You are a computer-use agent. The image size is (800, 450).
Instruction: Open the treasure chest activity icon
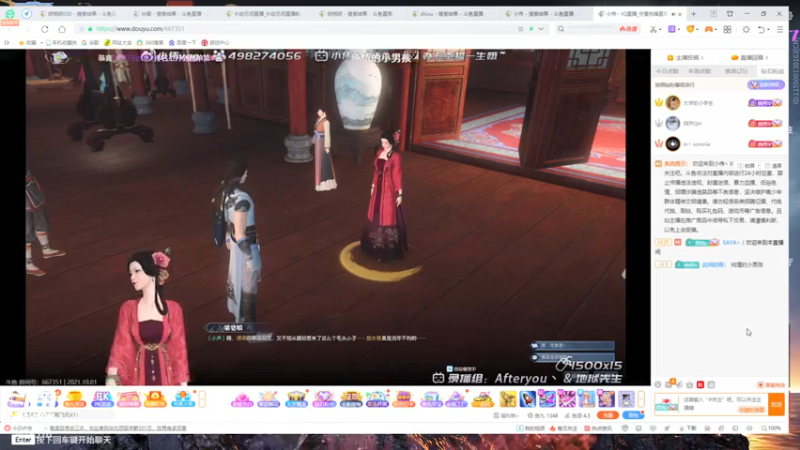point(297,399)
